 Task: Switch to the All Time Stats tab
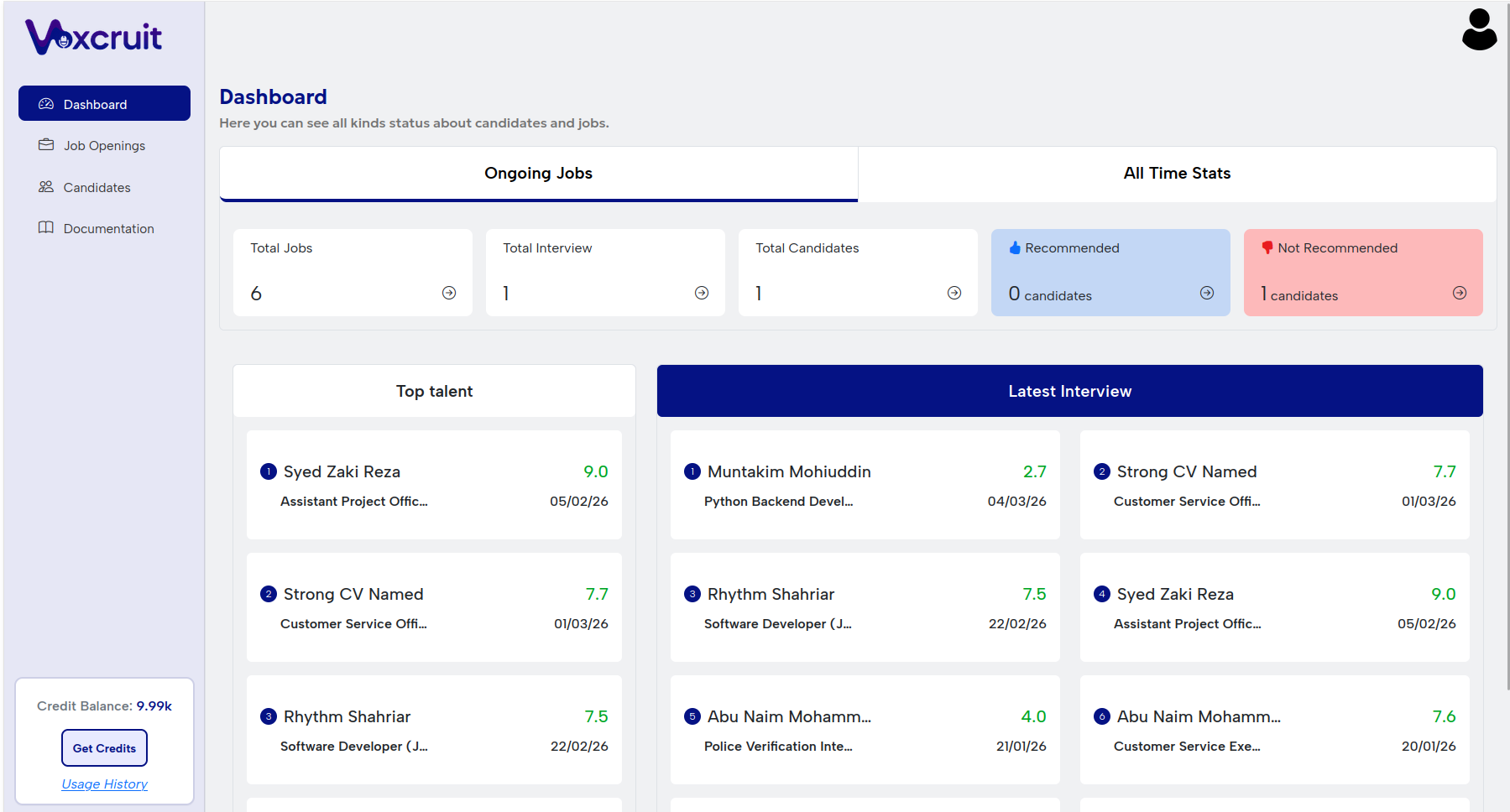[1177, 174]
